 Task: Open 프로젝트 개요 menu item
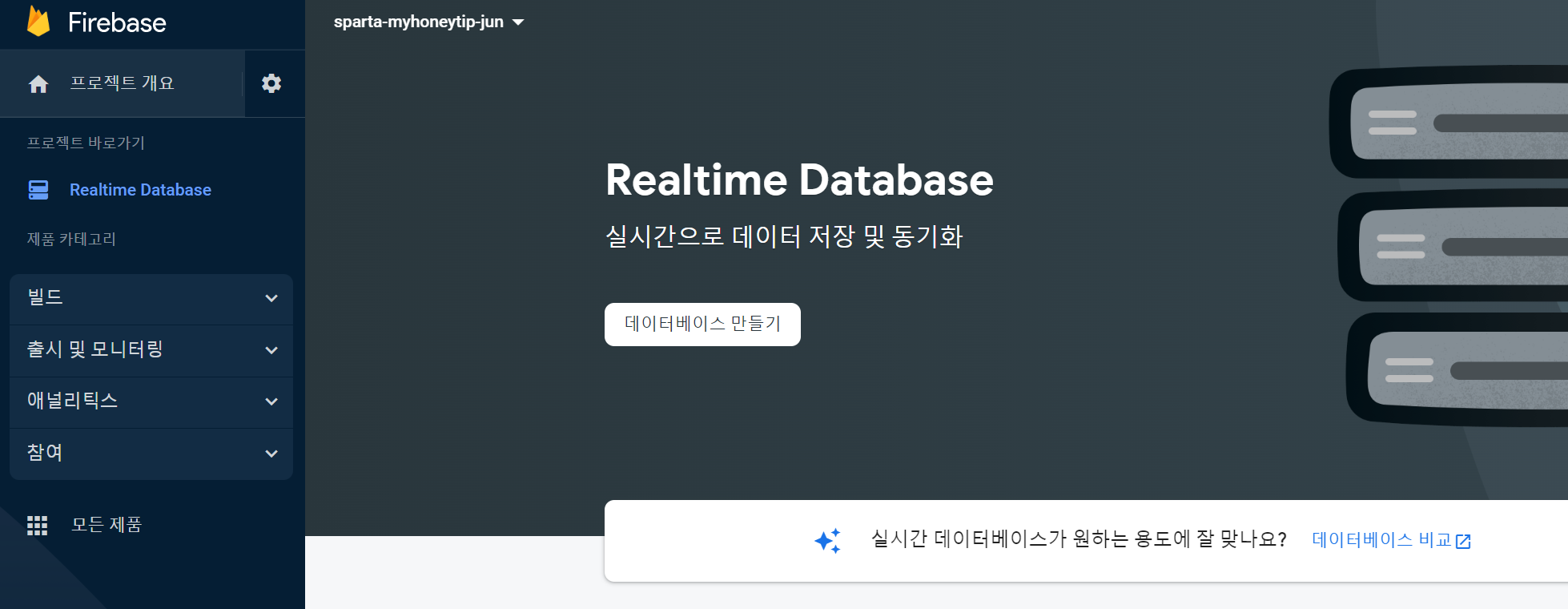coord(122,83)
